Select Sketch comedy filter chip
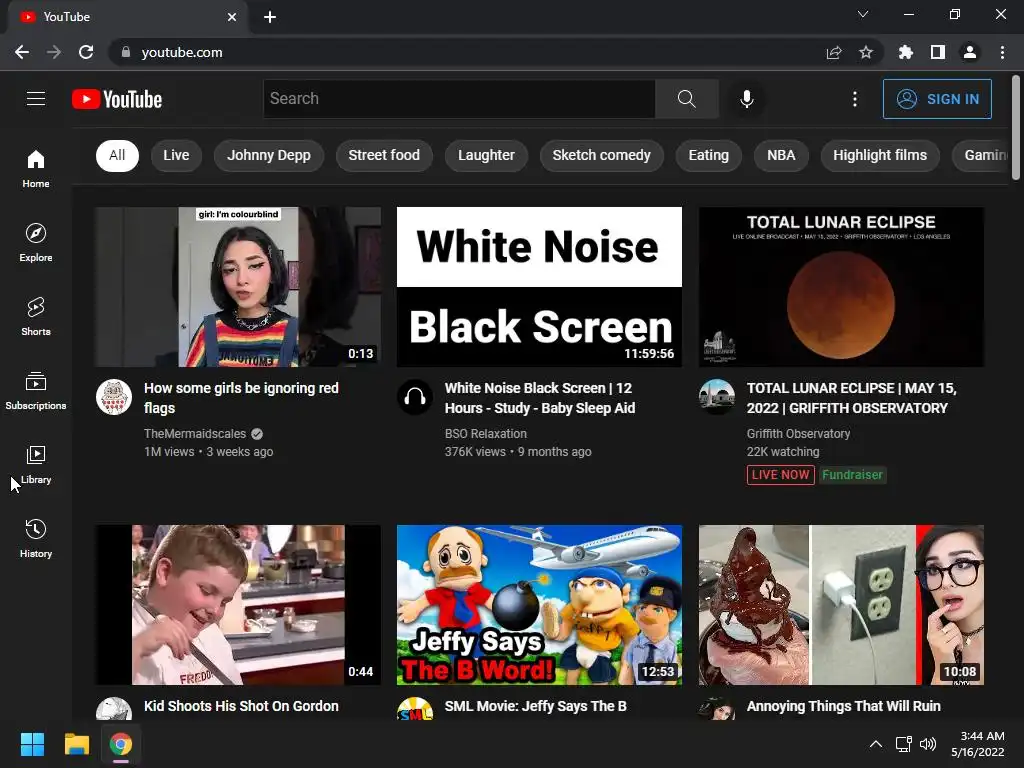Viewport: 1024px width, 768px height. (601, 155)
